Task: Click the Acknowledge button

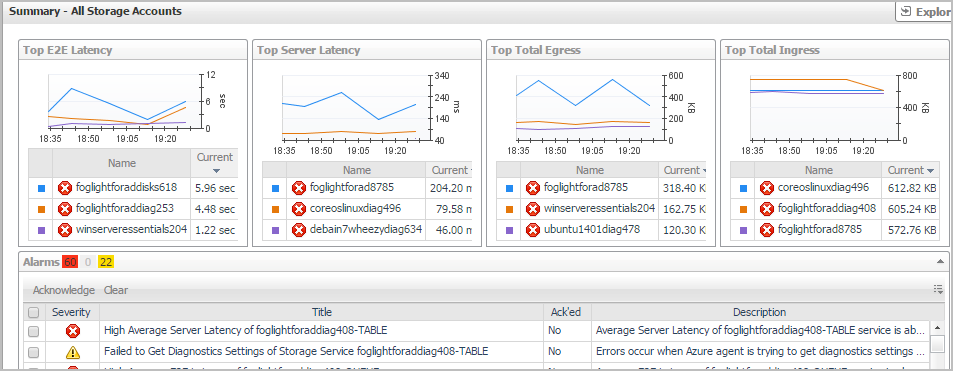Action: pyautogui.click(x=64, y=290)
